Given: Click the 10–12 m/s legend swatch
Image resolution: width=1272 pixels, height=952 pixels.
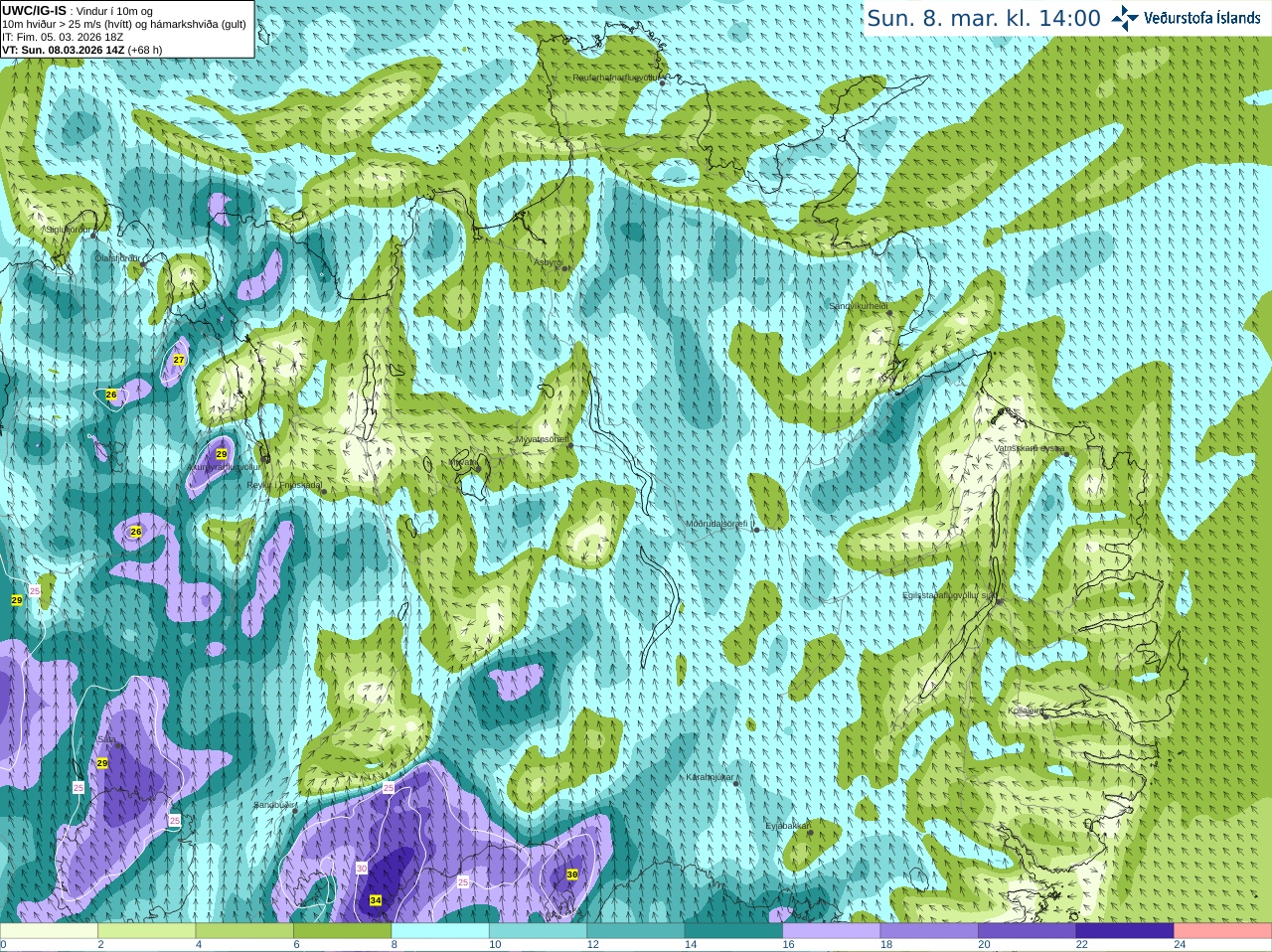Looking at the screenshot, I should 539,931.
